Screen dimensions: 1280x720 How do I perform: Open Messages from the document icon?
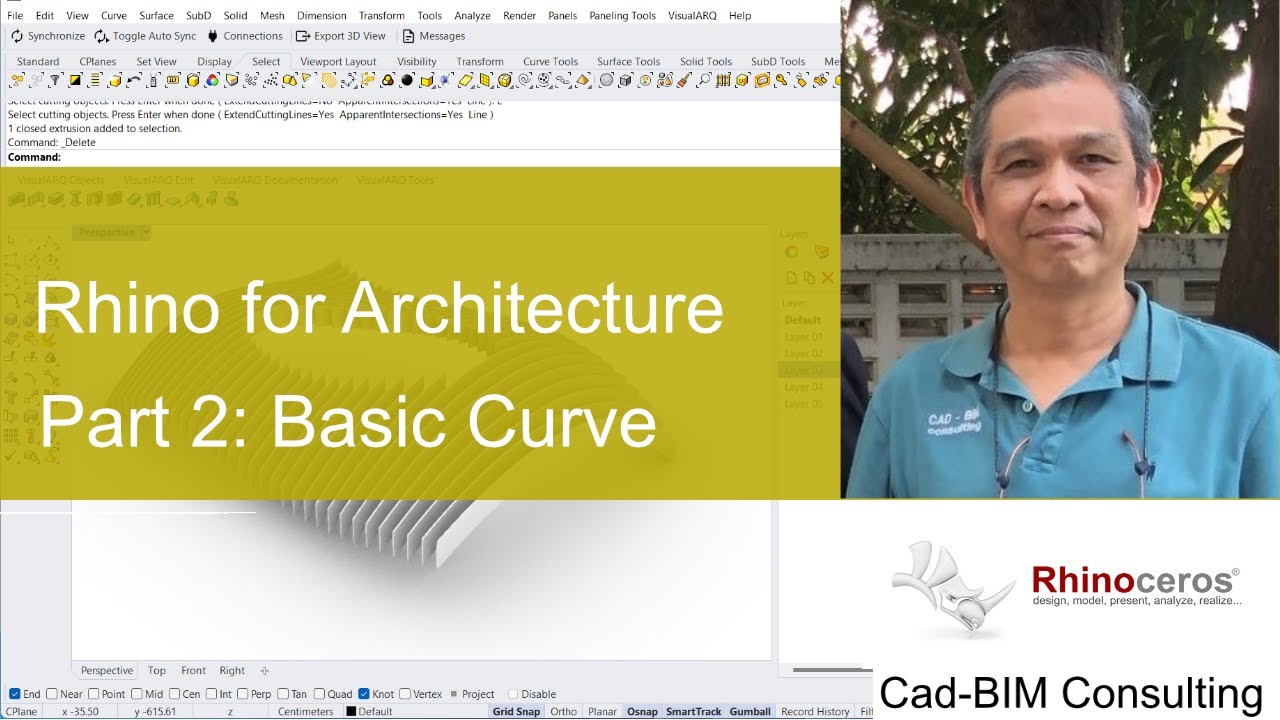click(x=408, y=36)
